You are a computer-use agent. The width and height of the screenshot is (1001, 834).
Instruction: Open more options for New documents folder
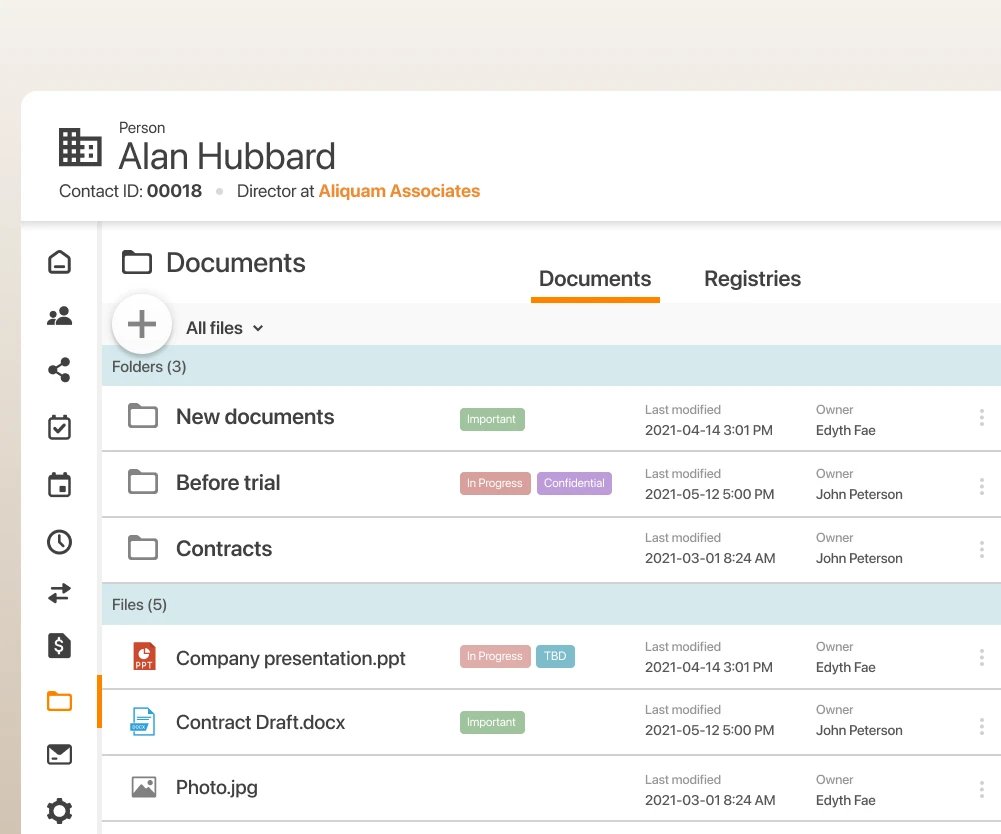coord(981,418)
